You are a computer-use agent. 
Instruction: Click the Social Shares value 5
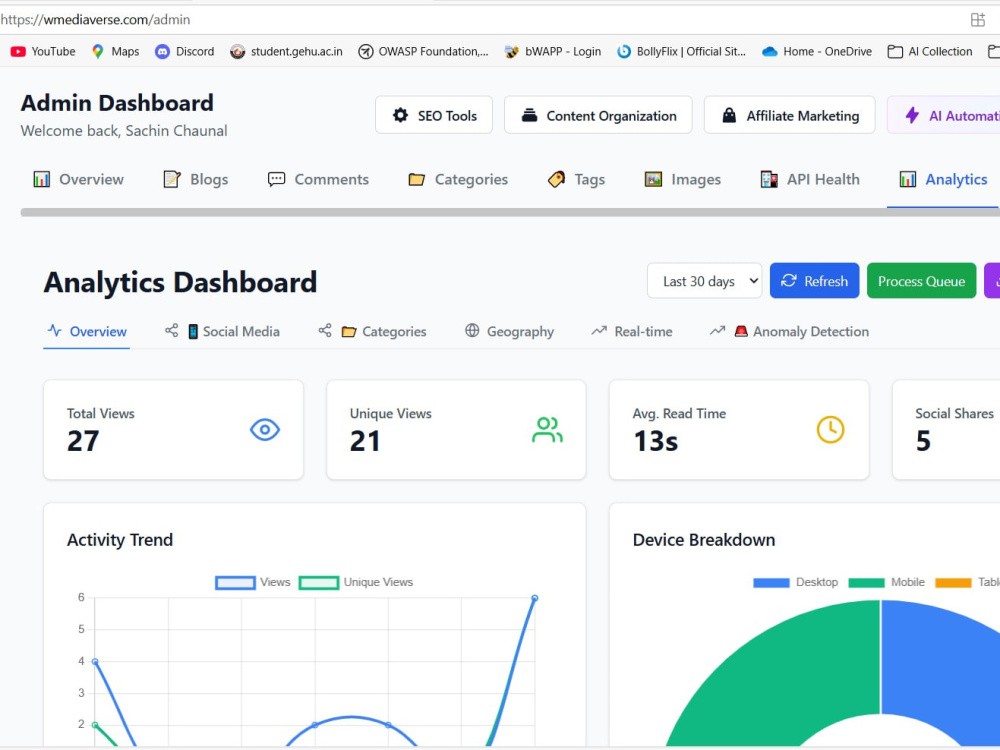click(923, 441)
